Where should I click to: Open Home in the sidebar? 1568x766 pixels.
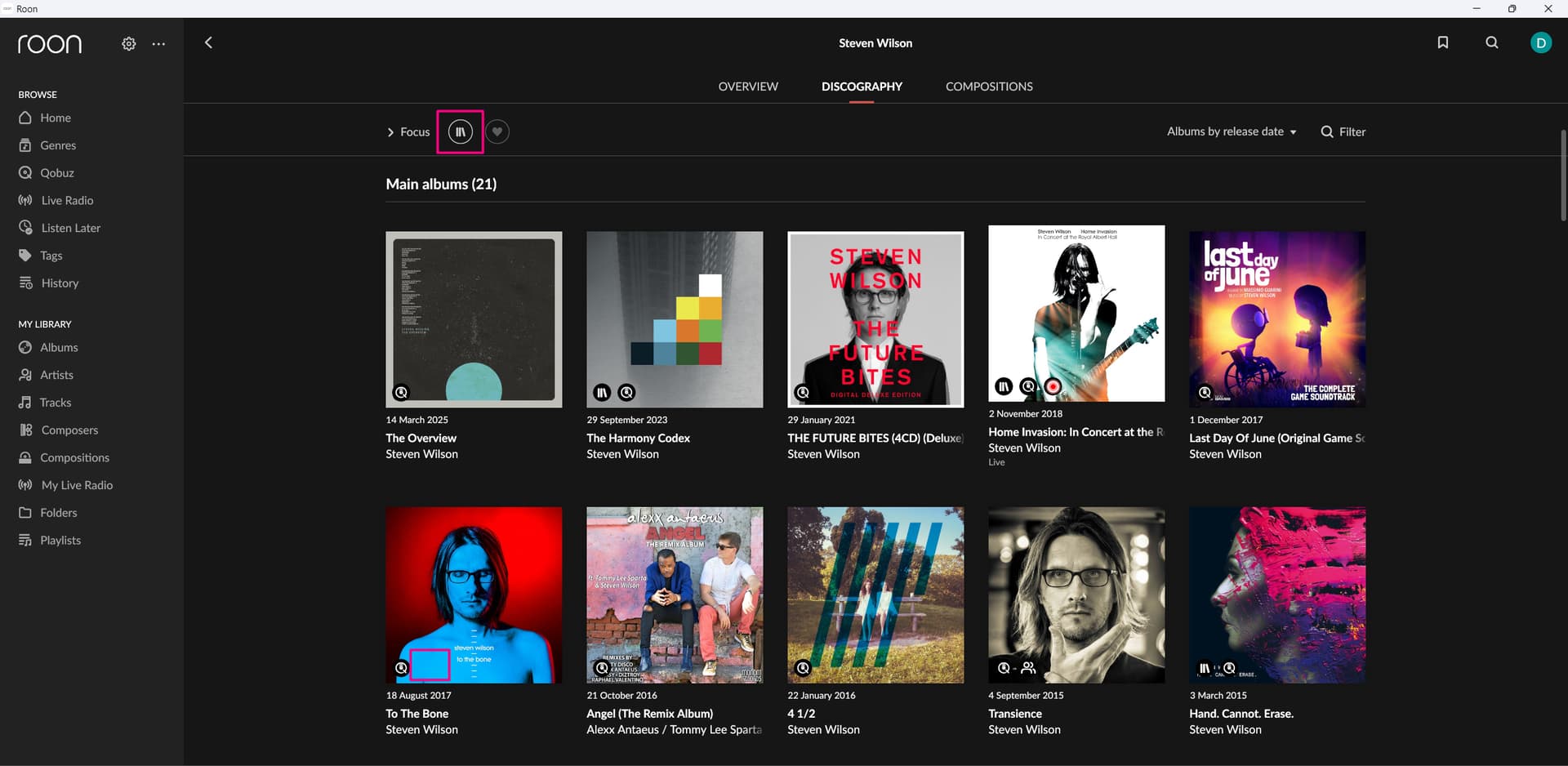[x=56, y=118]
